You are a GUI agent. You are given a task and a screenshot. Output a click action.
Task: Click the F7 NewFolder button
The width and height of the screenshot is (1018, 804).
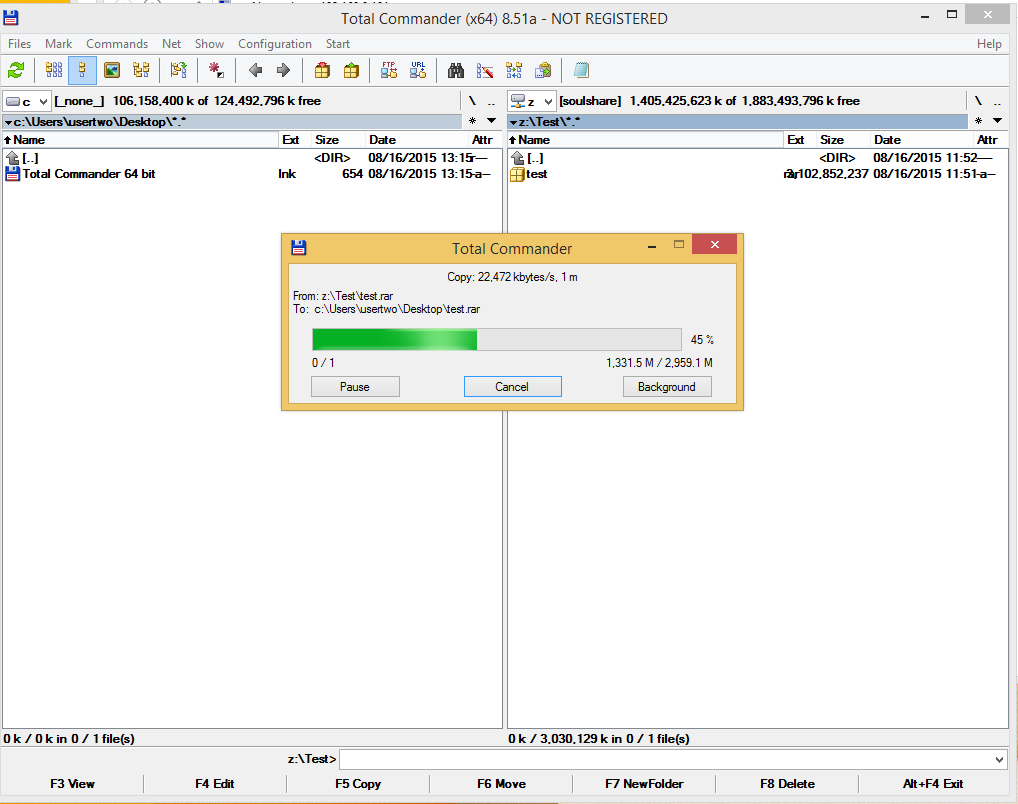click(x=644, y=784)
